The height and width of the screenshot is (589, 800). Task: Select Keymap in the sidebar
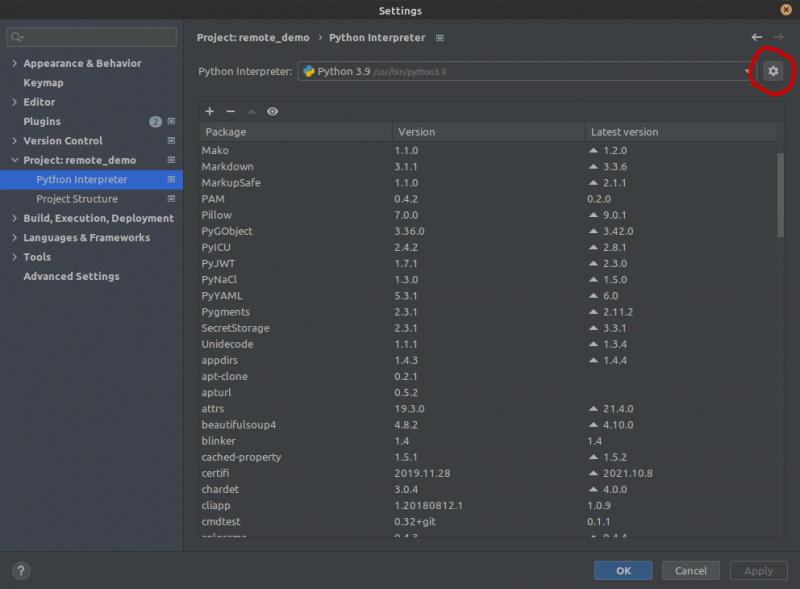coord(42,82)
